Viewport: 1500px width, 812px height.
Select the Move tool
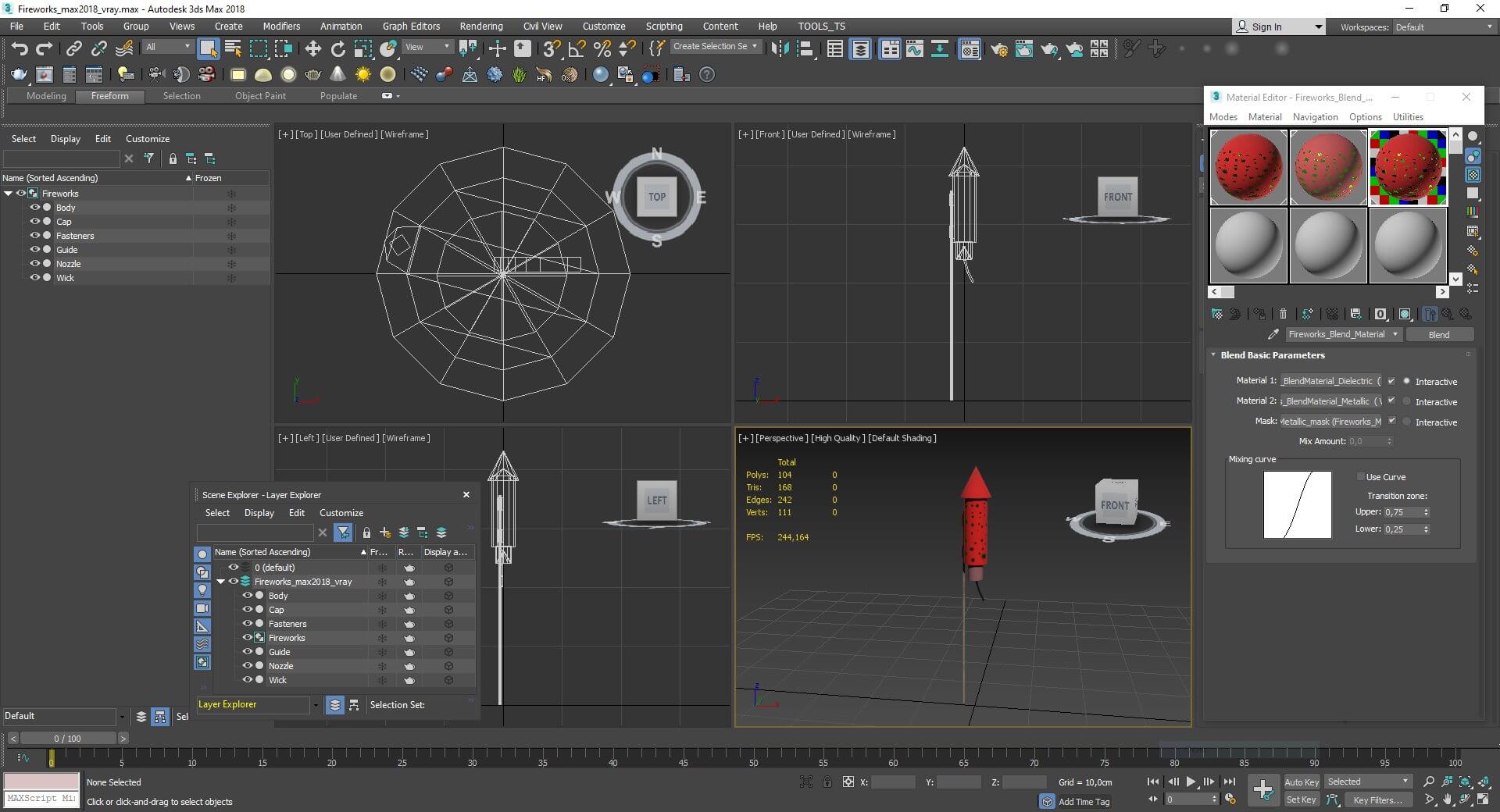click(312, 49)
